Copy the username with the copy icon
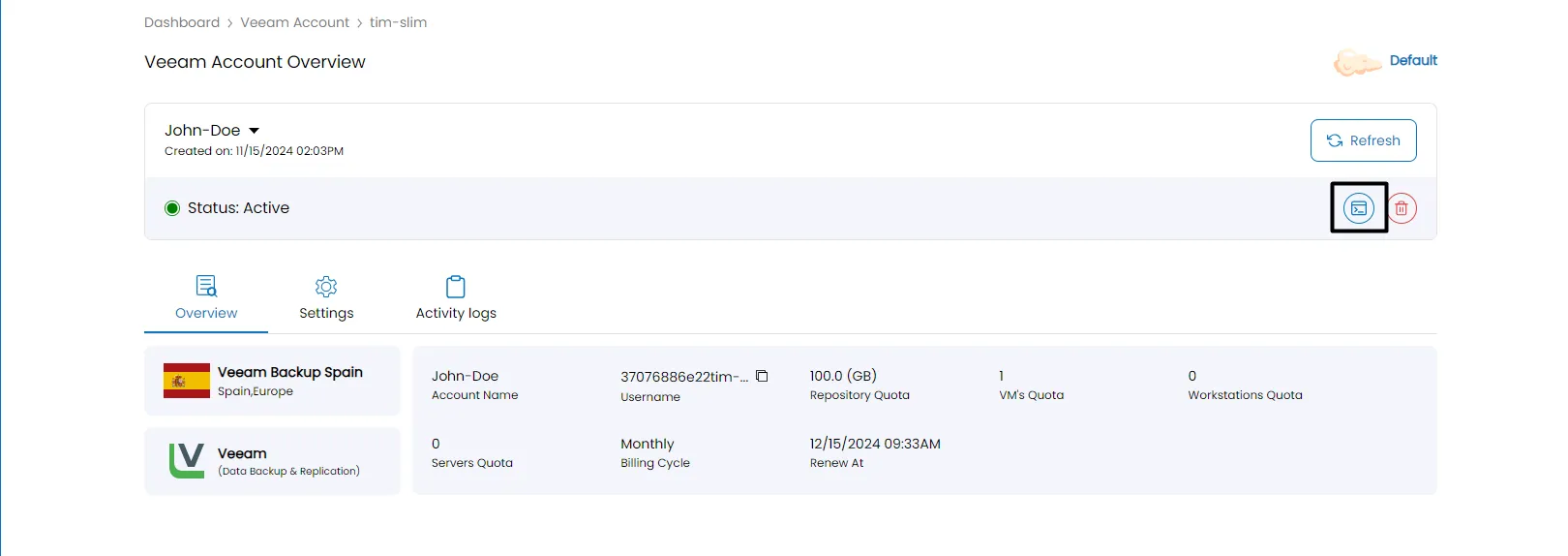The height and width of the screenshot is (556, 1568). [762, 376]
